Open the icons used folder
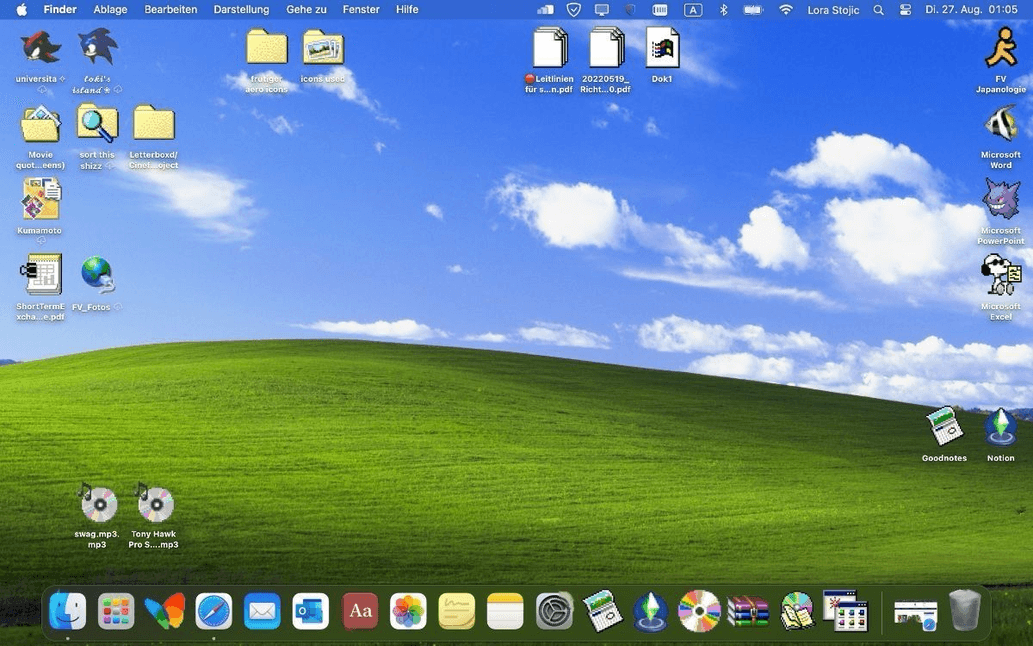1033x646 pixels. 323,47
